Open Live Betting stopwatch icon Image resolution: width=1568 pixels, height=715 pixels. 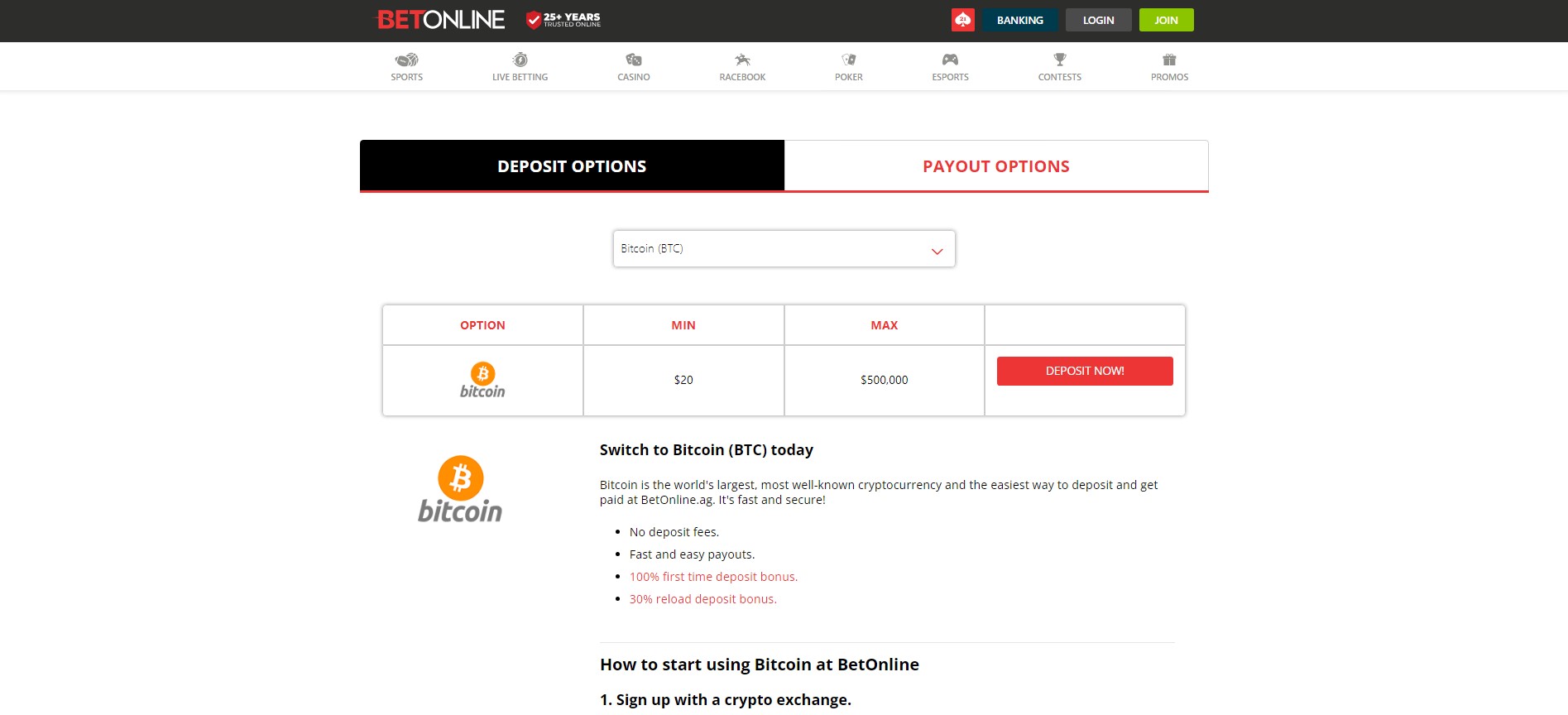pyautogui.click(x=520, y=60)
